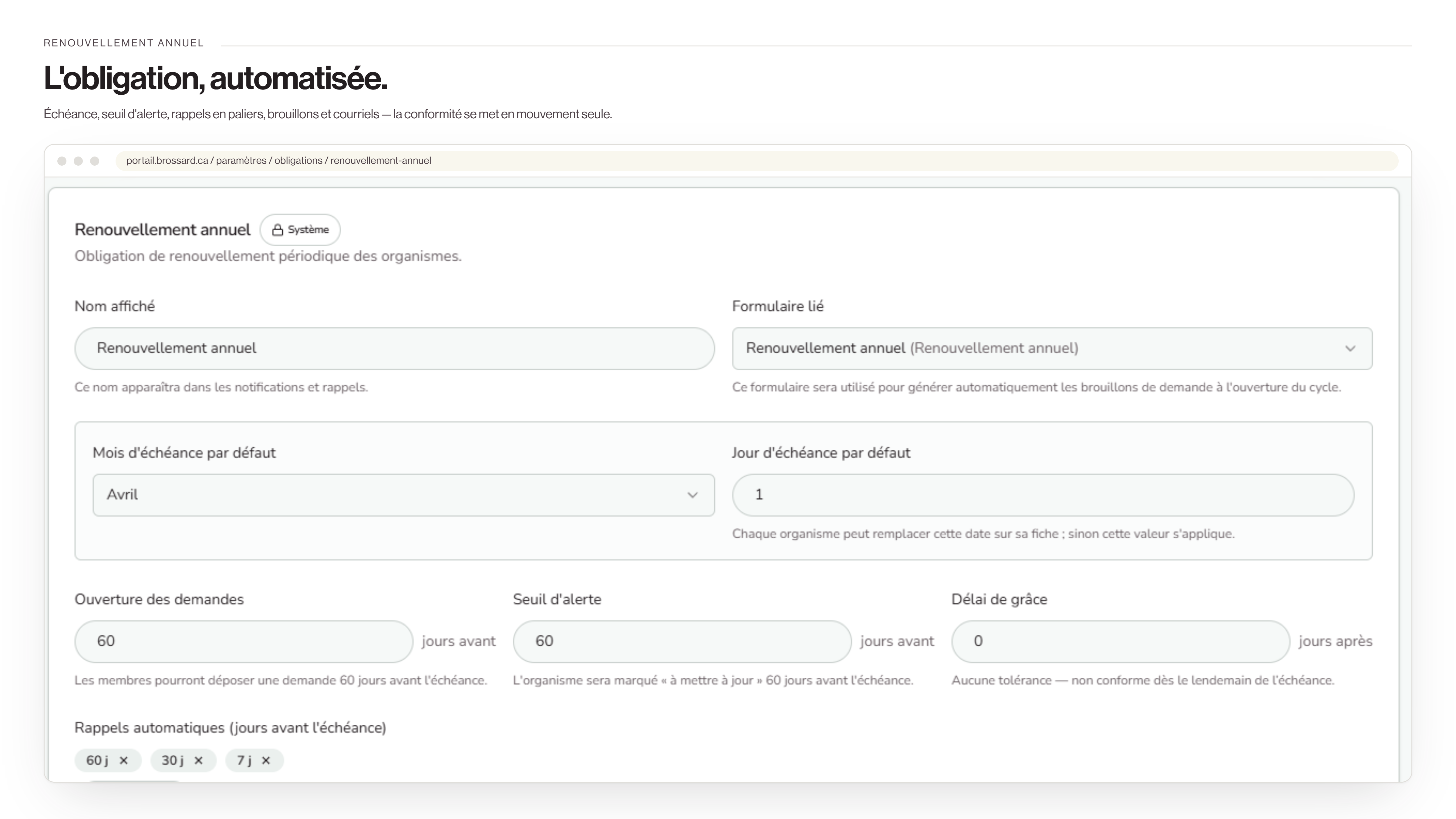
Task: Click the "L'obligation, automatisée." headline
Action: tap(215, 78)
